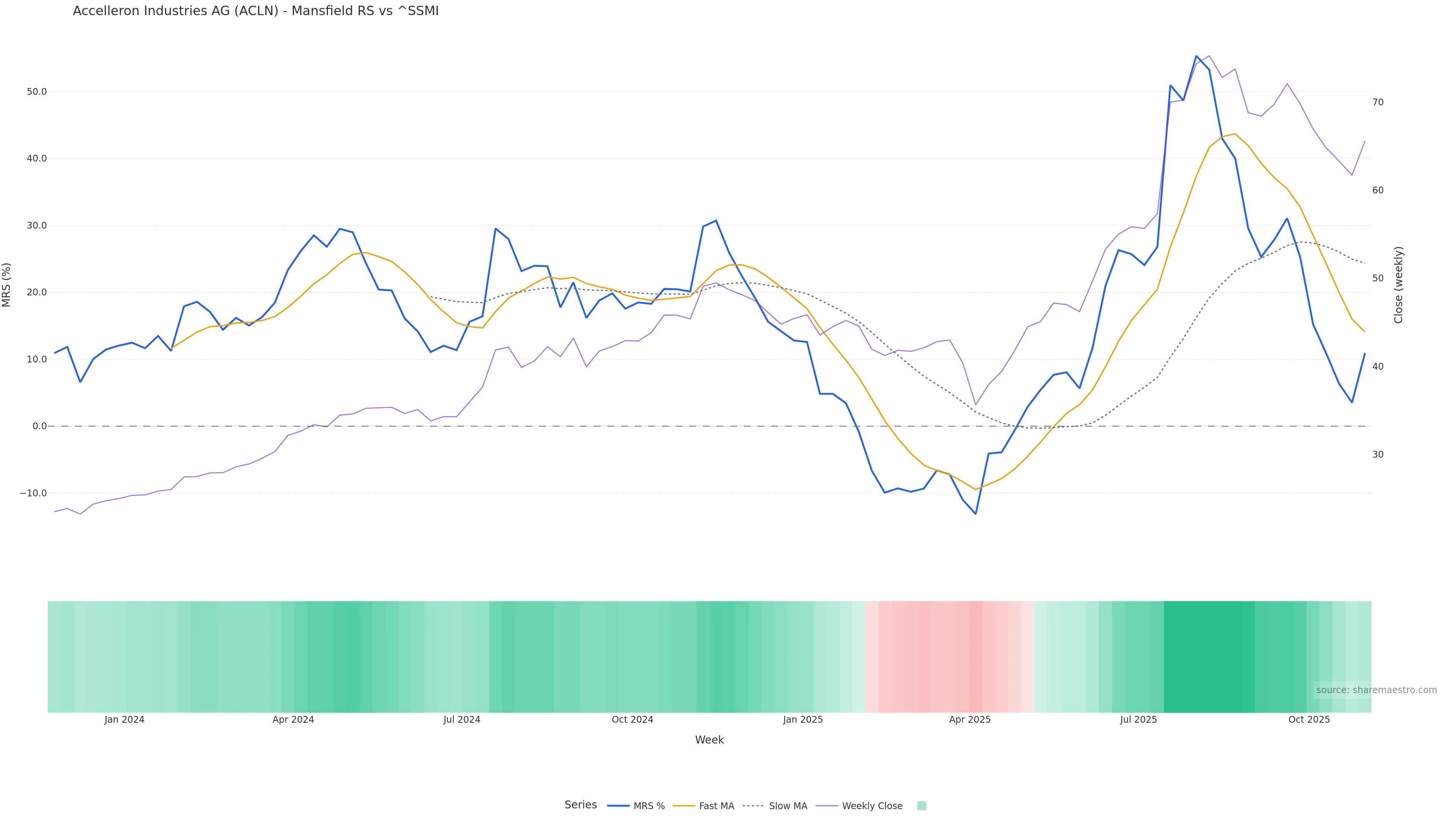Click the sharemaestro.com source watermark
This screenshot has width=1456, height=819.
(x=1376, y=690)
